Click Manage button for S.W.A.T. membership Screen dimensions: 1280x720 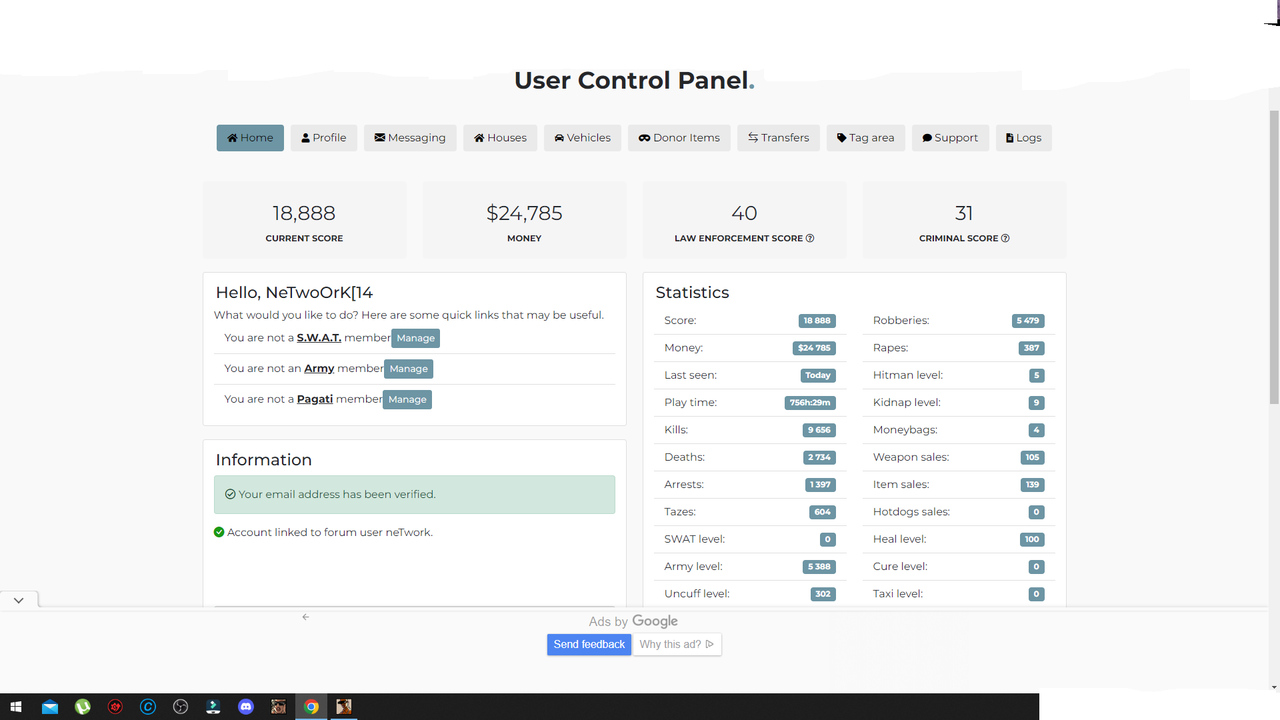click(x=415, y=338)
